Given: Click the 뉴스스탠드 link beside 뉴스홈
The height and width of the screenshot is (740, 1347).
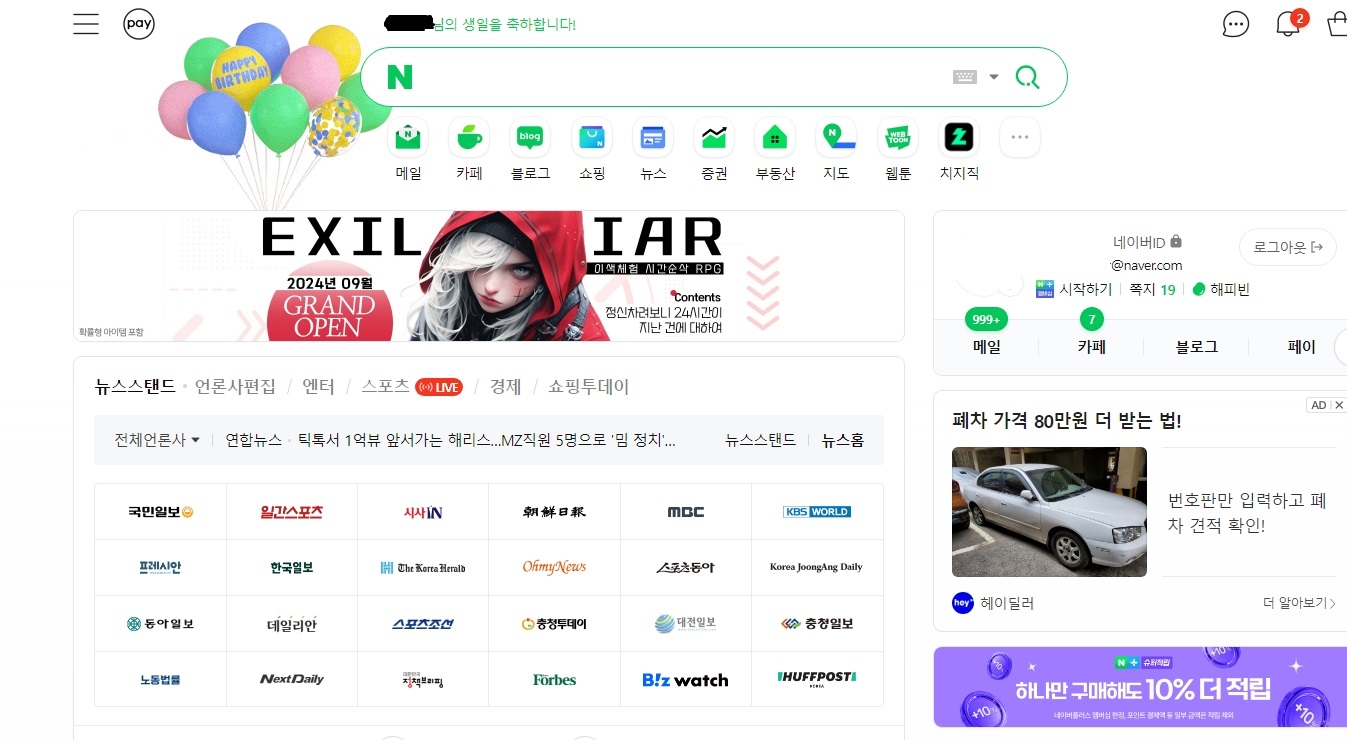Looking at the screenshot, I should click(x=760, y=440).
